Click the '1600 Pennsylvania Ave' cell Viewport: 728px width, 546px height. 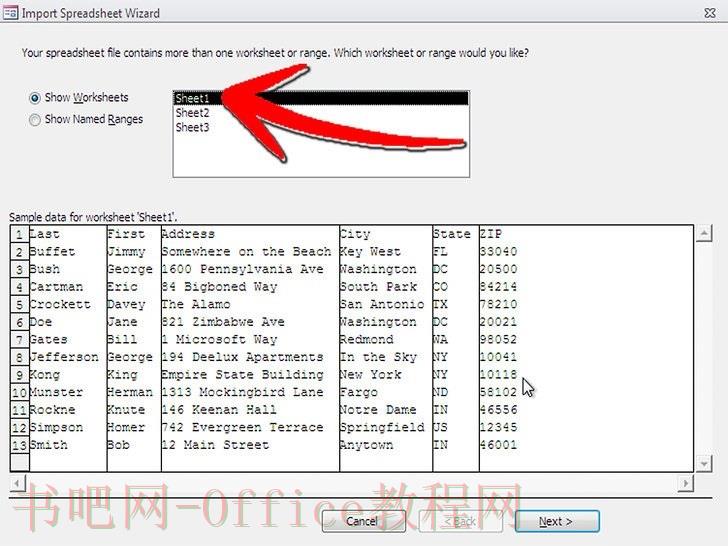250,269
